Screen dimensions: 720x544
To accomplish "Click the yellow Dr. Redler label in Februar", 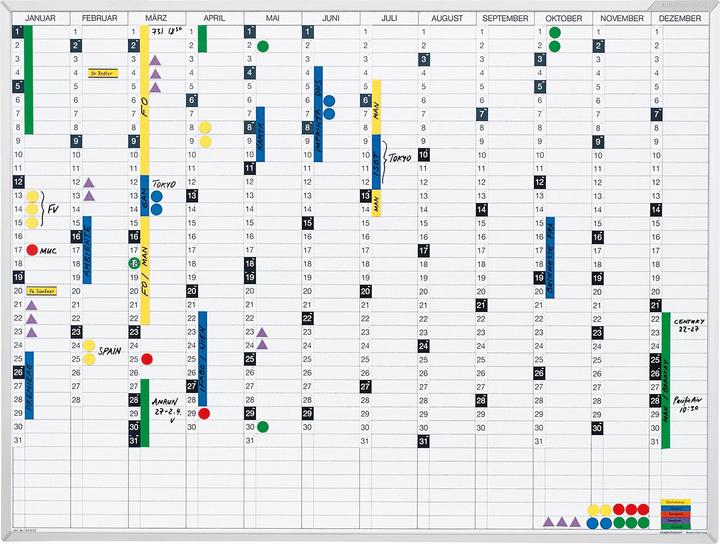I will [x=103, y=73].
